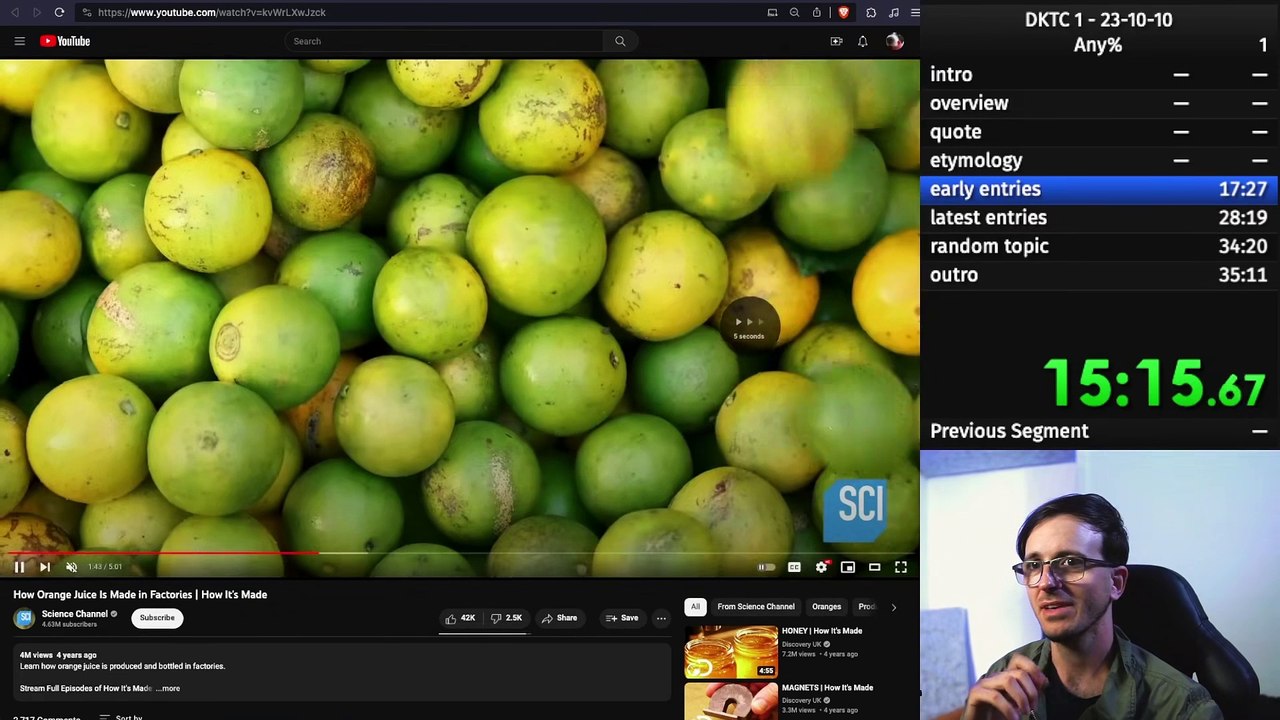Click the cast screen icon in address bar

pos(772,12)
